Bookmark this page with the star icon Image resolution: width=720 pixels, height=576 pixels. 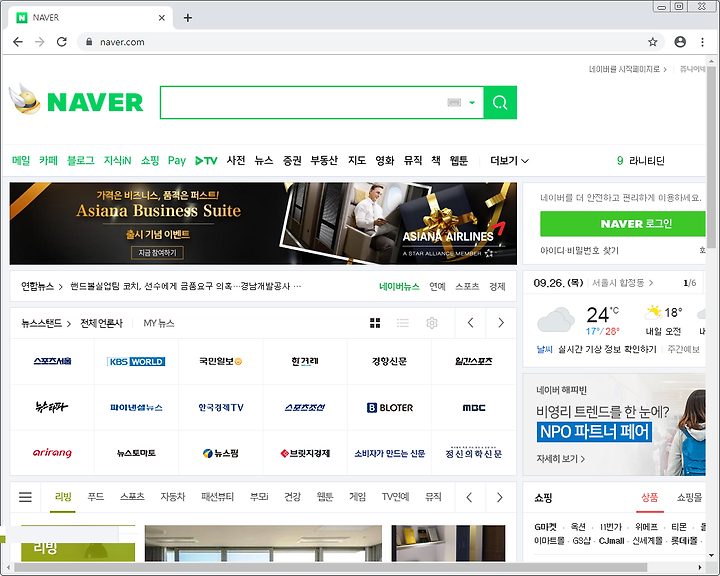tap(652, 42)
